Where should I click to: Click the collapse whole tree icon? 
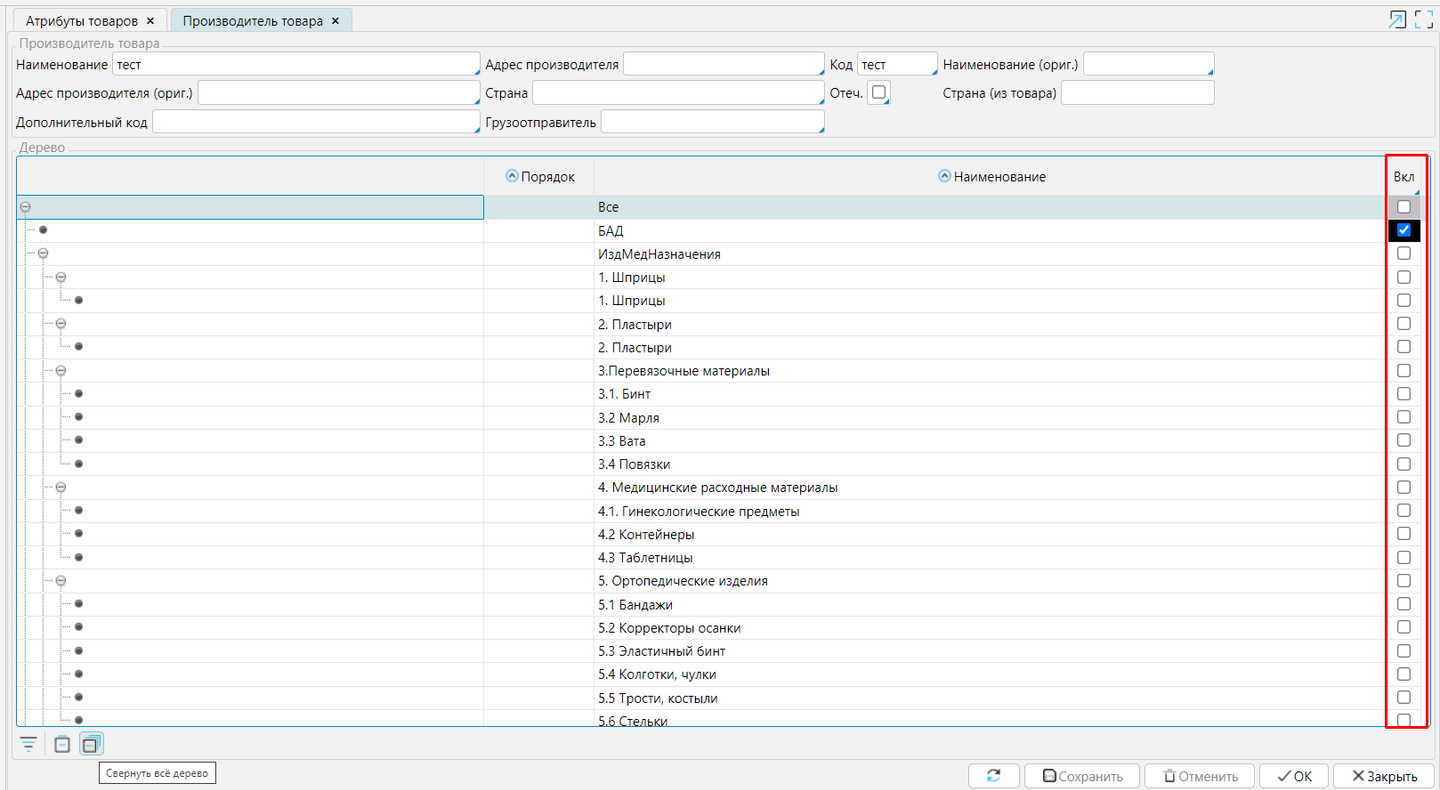pos(91,744)
